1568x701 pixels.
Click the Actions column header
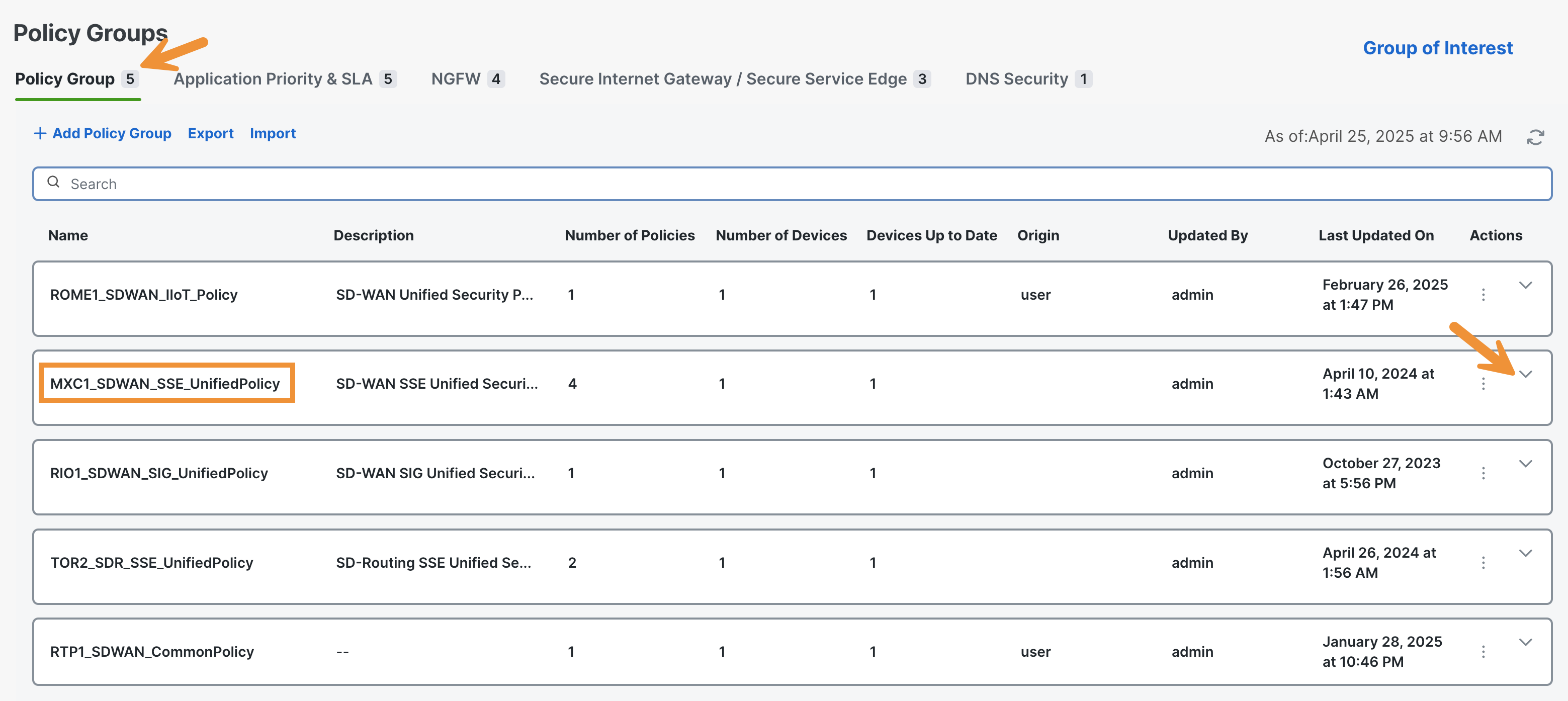1496,235
